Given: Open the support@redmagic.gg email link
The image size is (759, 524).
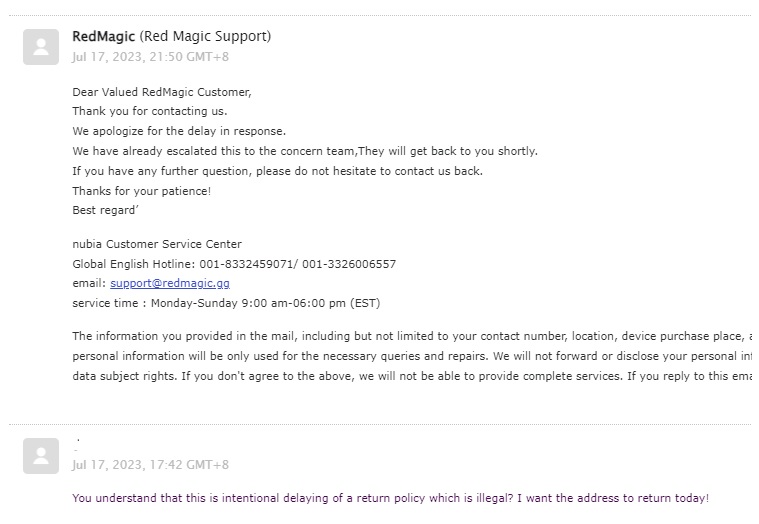Looking at the screenshot, I should (x=170, y=283).
